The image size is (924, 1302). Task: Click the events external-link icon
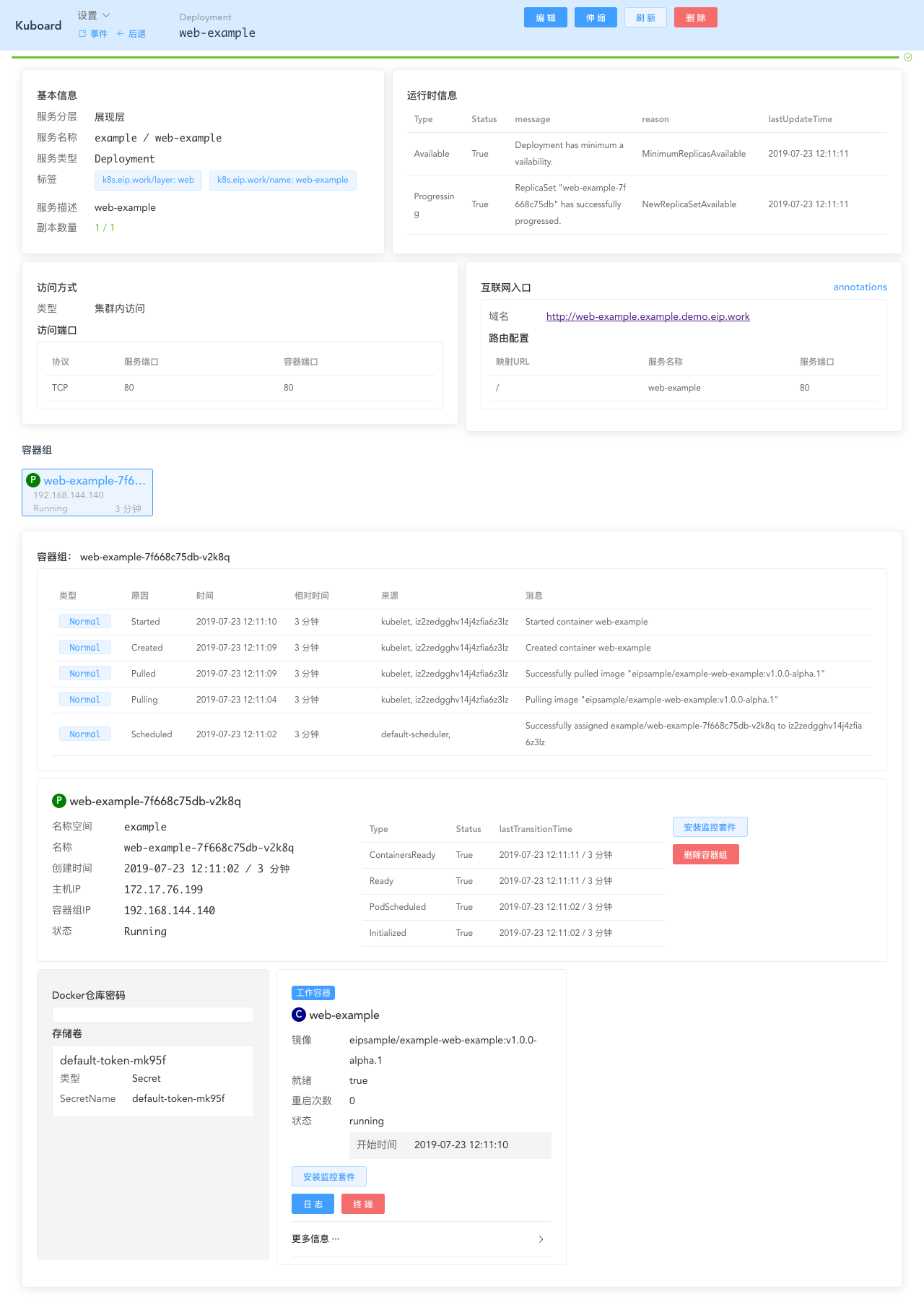point(82,34)
